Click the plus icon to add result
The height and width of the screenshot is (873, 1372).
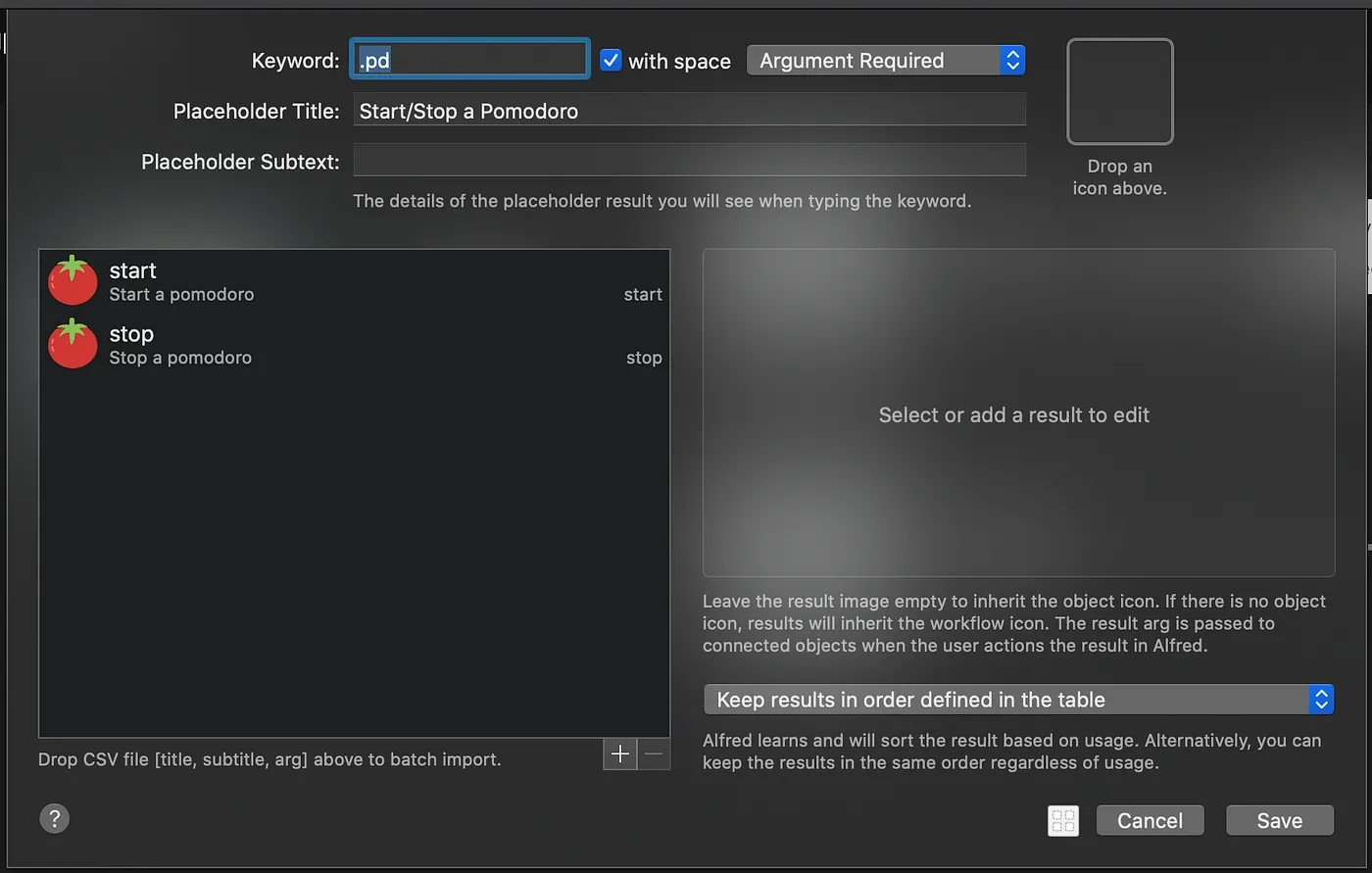(x=619, y=753)
